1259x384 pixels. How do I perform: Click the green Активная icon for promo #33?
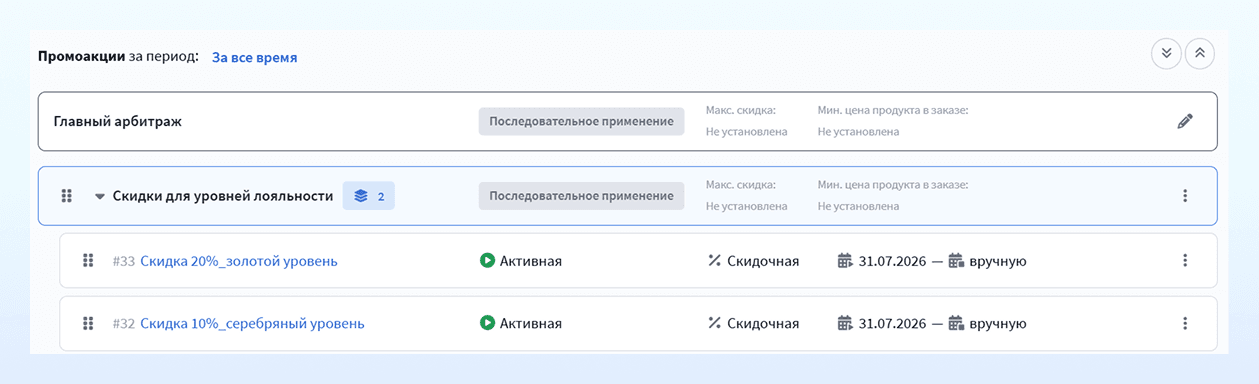click(487, 261)
